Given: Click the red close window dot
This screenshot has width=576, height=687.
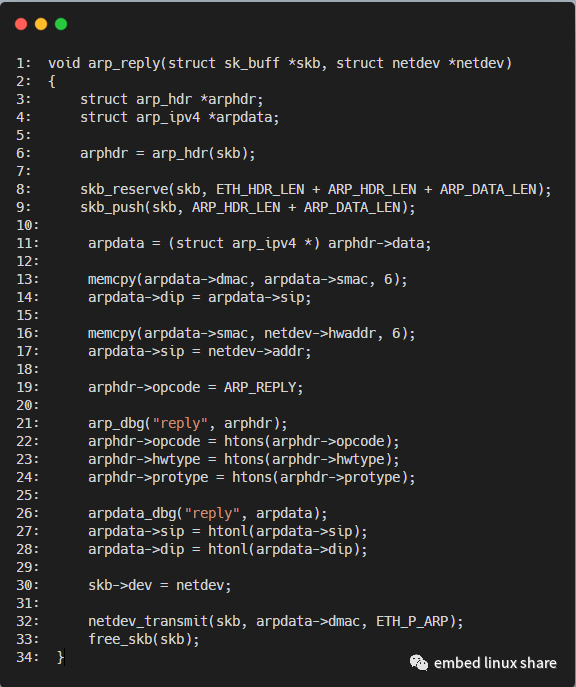Looking at the screenshot, I should tap(21, 24).
